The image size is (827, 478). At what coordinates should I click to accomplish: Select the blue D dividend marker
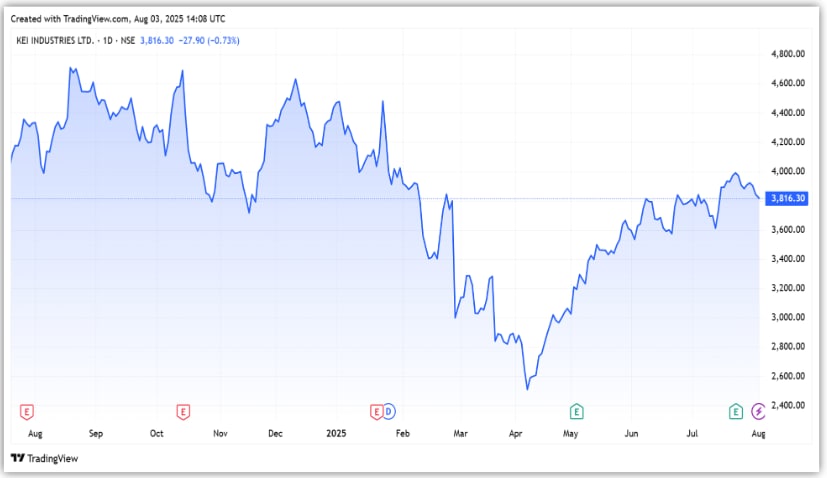389,411
